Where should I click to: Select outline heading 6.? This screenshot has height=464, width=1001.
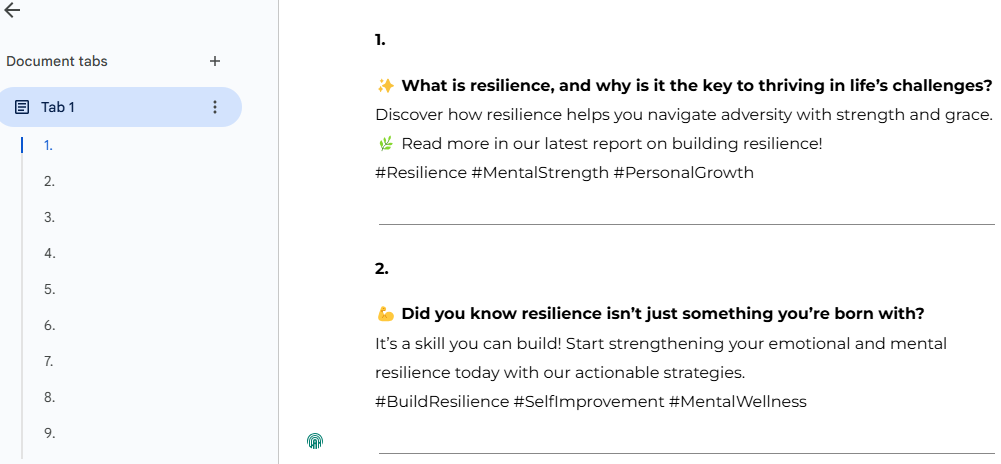(50, 326)
